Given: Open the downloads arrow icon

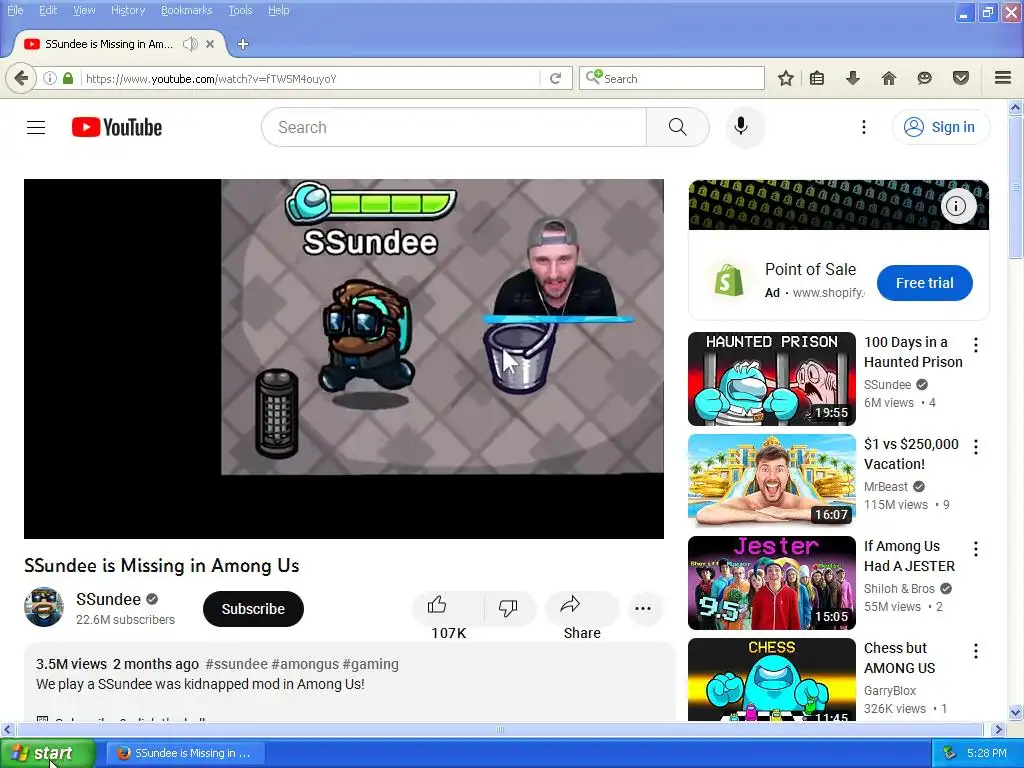Looking at the screenshot, I should (x=853, y=78).
